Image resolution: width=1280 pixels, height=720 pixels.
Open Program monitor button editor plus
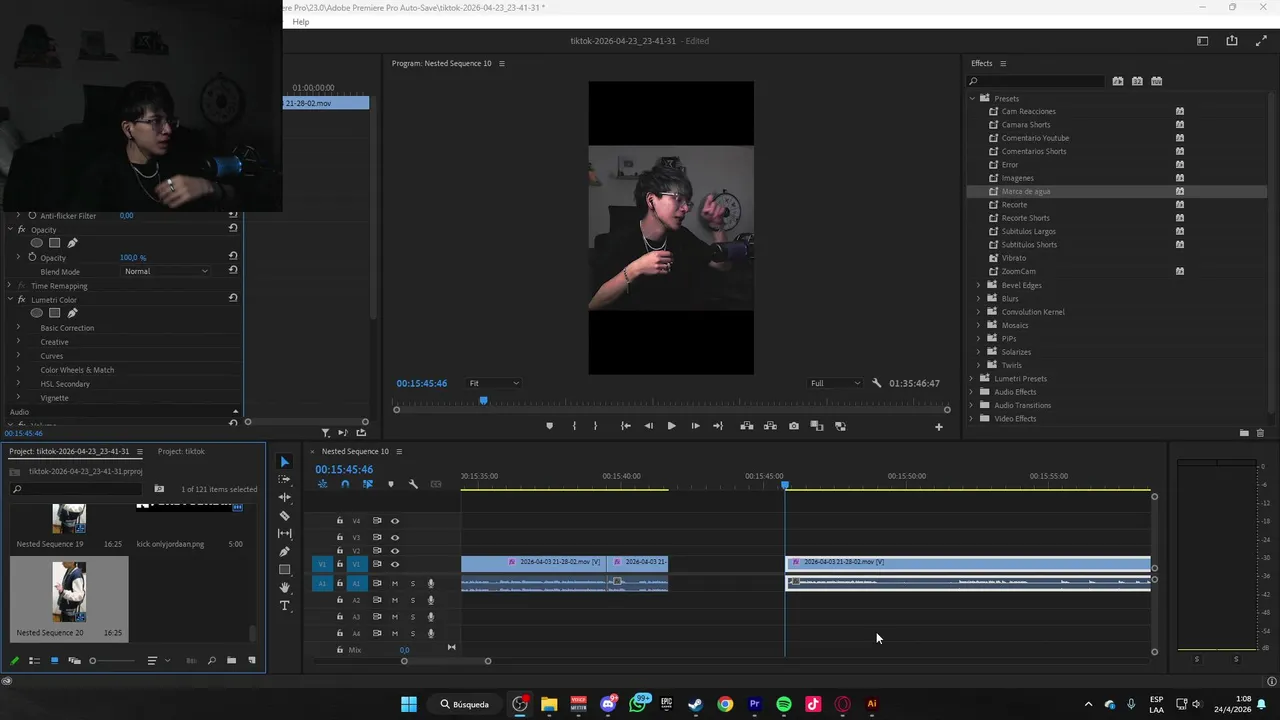[938, 427]
